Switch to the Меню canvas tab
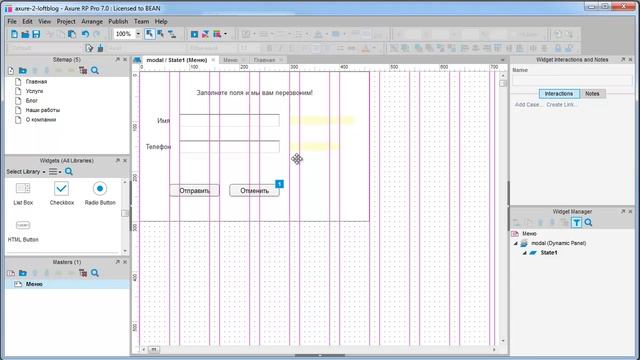Image resolution: width=640 pixels, height=360 pixels. click(x=230, y=60)
